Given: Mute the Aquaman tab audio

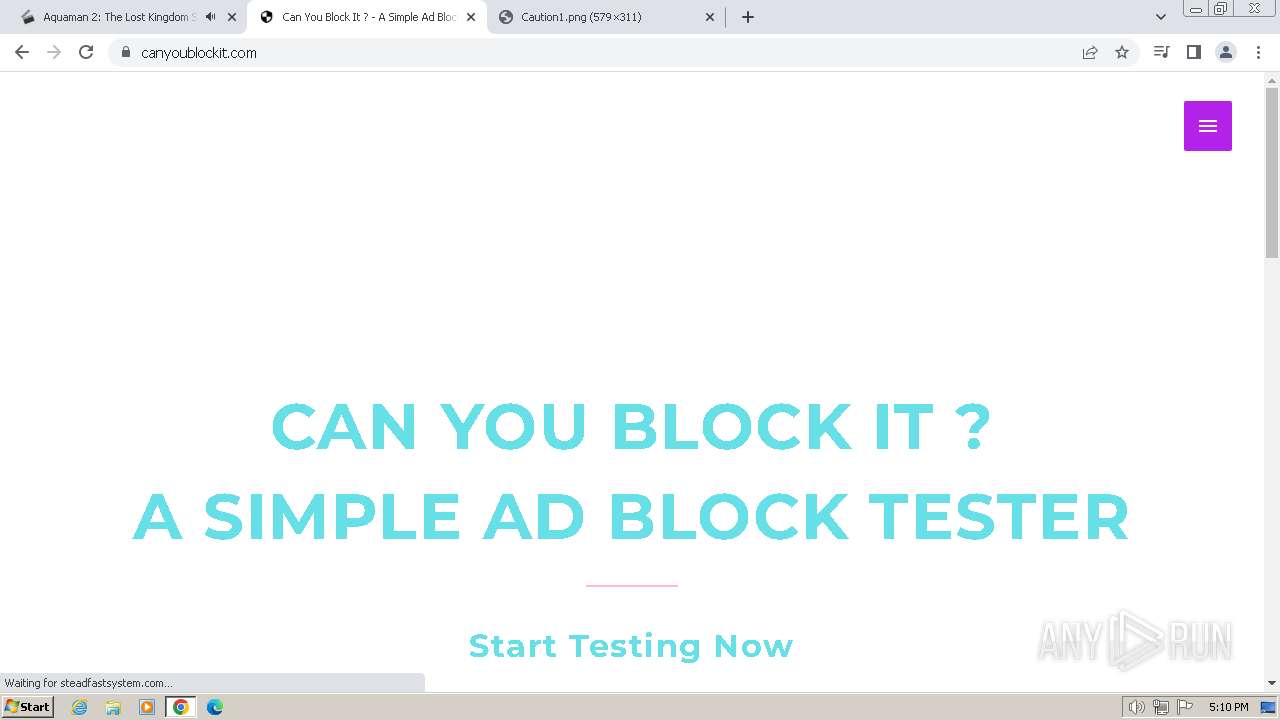Looking at the screenshot, I should click(x=210, y=17).
